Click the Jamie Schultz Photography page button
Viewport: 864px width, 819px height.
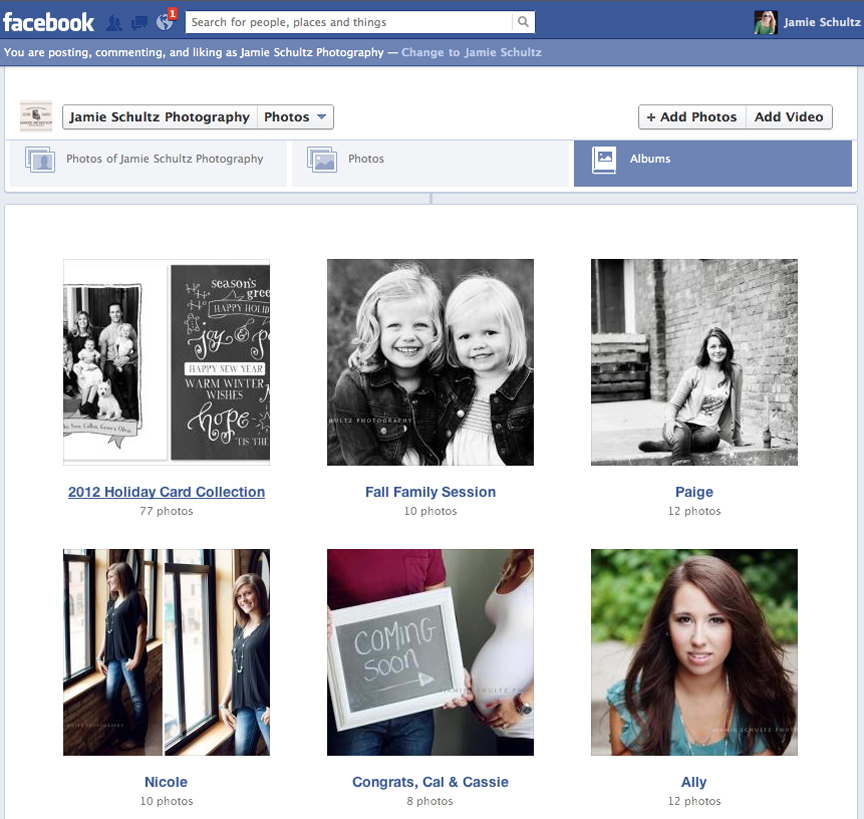(160, 117)
